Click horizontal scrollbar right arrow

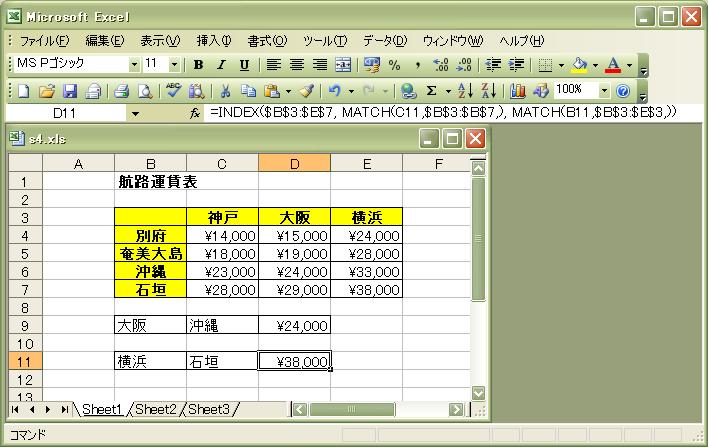(456, 410)
